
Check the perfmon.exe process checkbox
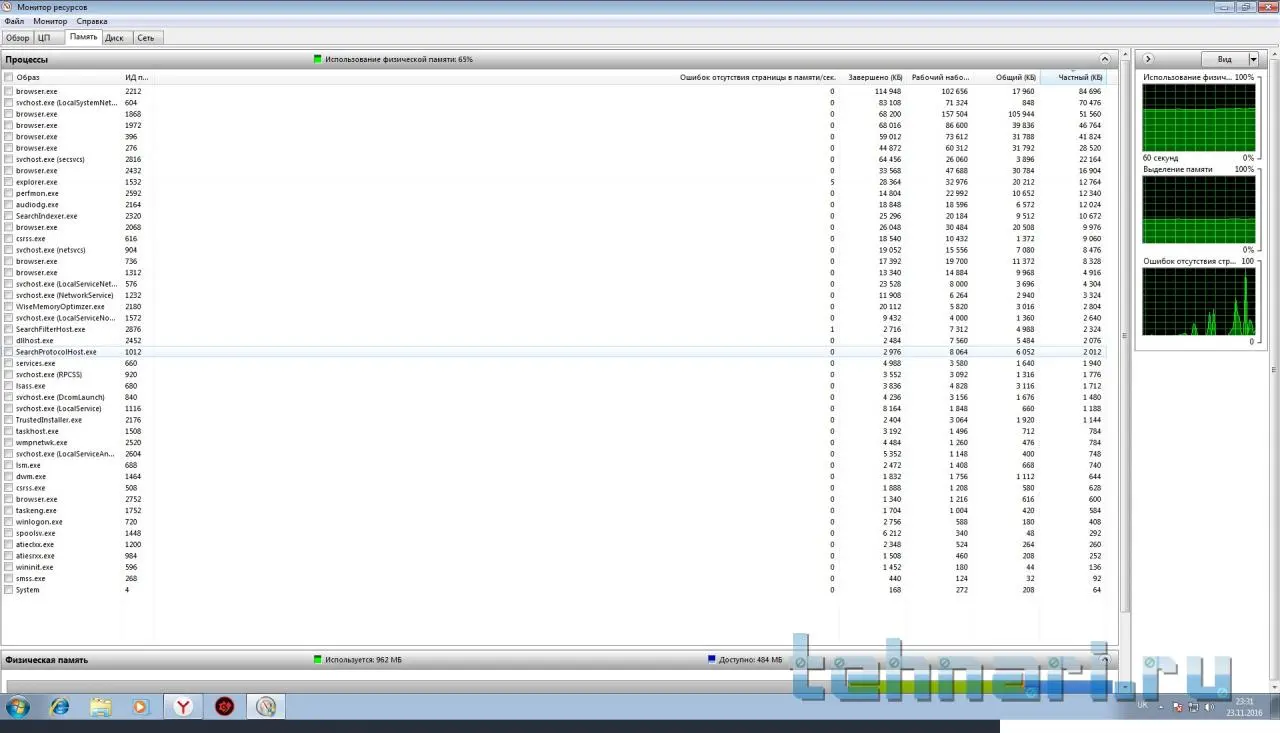coord(9,193)
